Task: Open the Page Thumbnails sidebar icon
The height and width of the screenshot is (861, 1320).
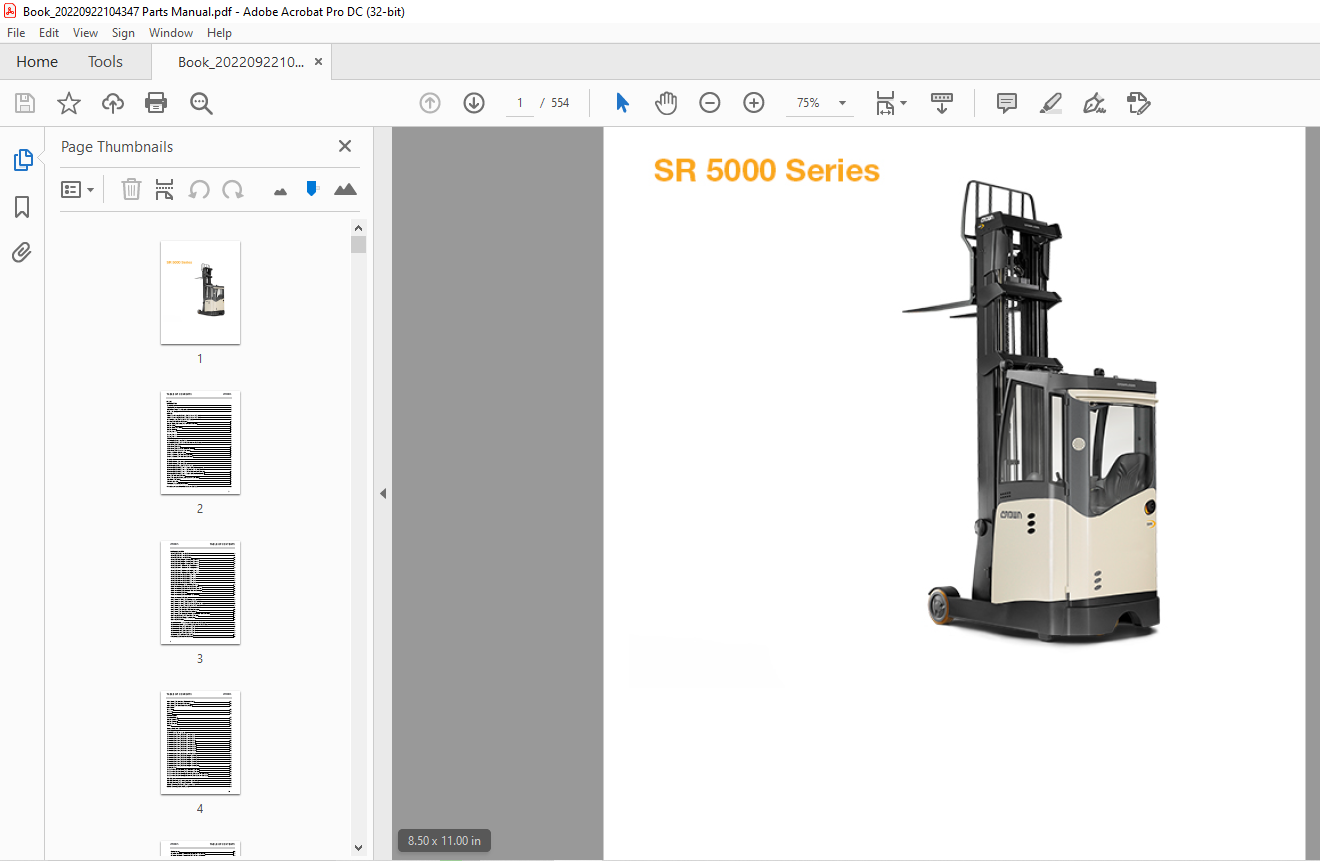Action: tap(22, 160)
